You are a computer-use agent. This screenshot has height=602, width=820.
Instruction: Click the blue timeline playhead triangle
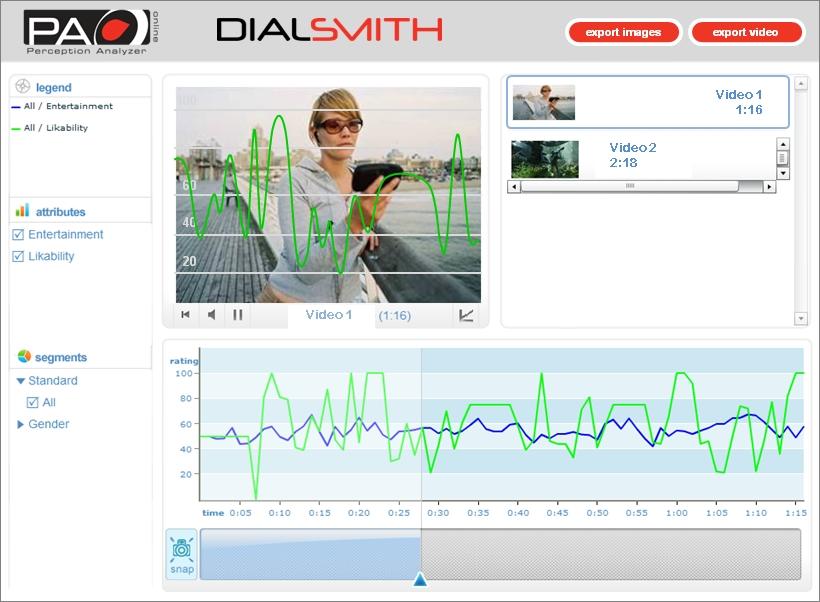click(x=420, y=579)
